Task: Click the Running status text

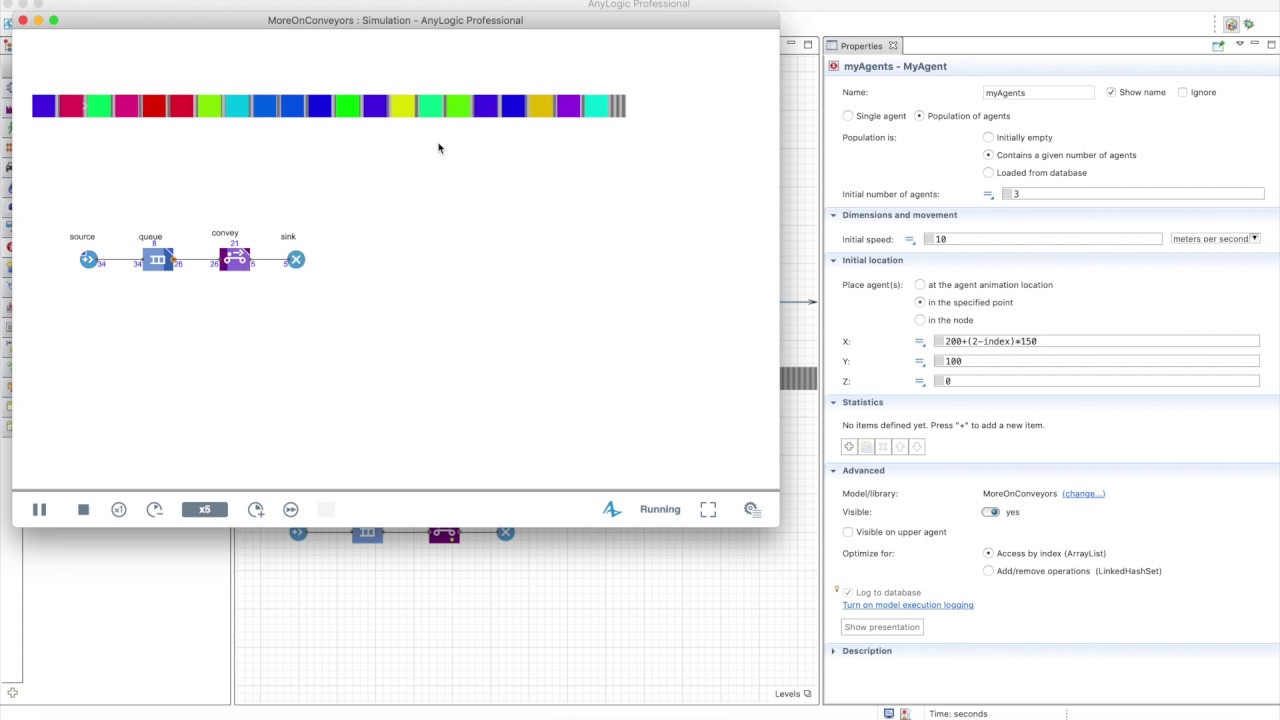Action: click(660, 509)
